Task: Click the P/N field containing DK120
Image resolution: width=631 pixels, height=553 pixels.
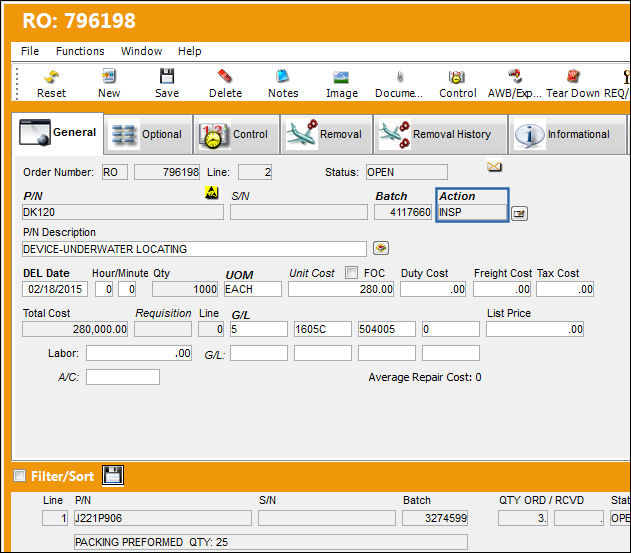Action: point(123,212)
